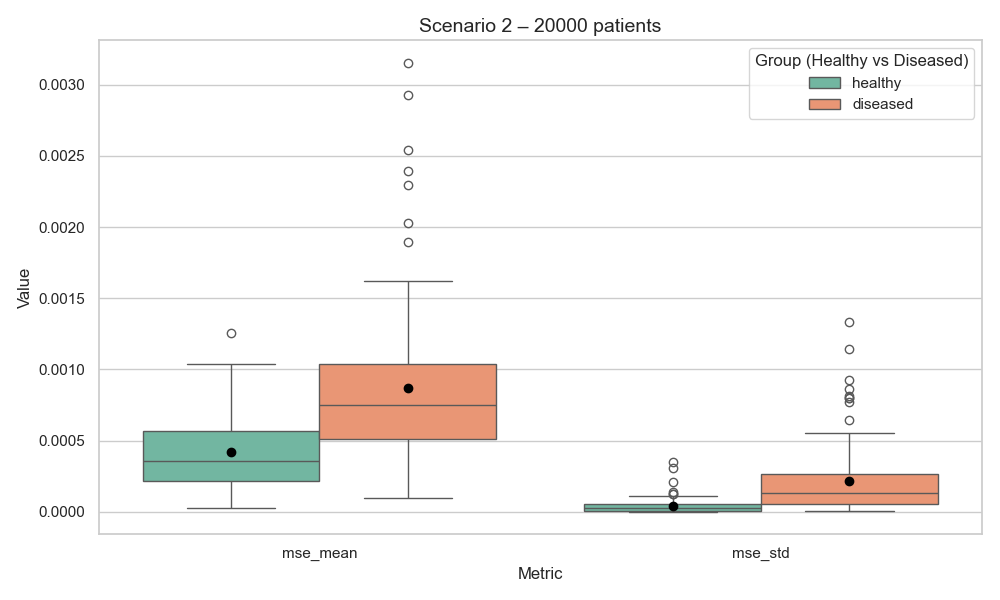Image resolution: width=1000 pixels, height=600 pixels.
Task: Click the highest diseased mse_std outlier point
Action: [x=849, y=322]
